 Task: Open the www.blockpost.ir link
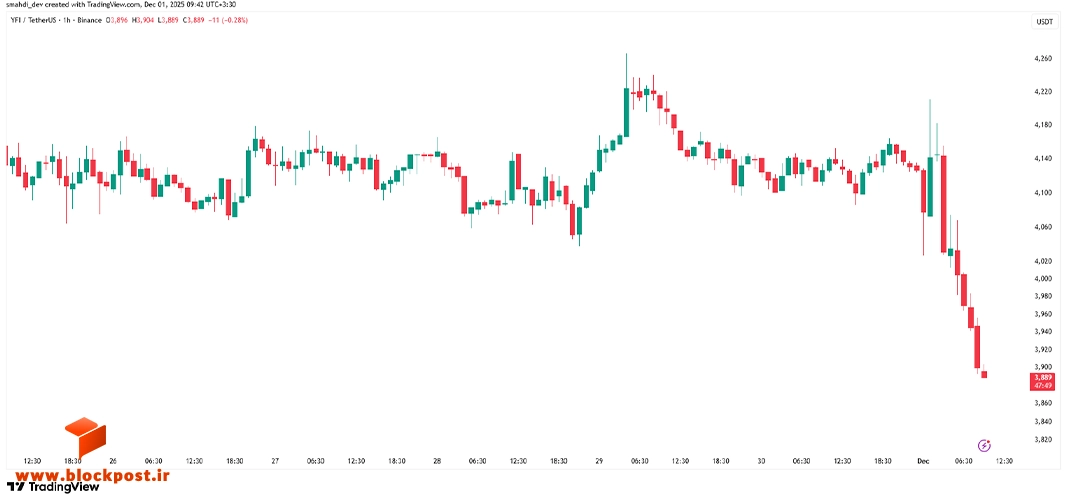pyautogui.click(x=88, y=476)
